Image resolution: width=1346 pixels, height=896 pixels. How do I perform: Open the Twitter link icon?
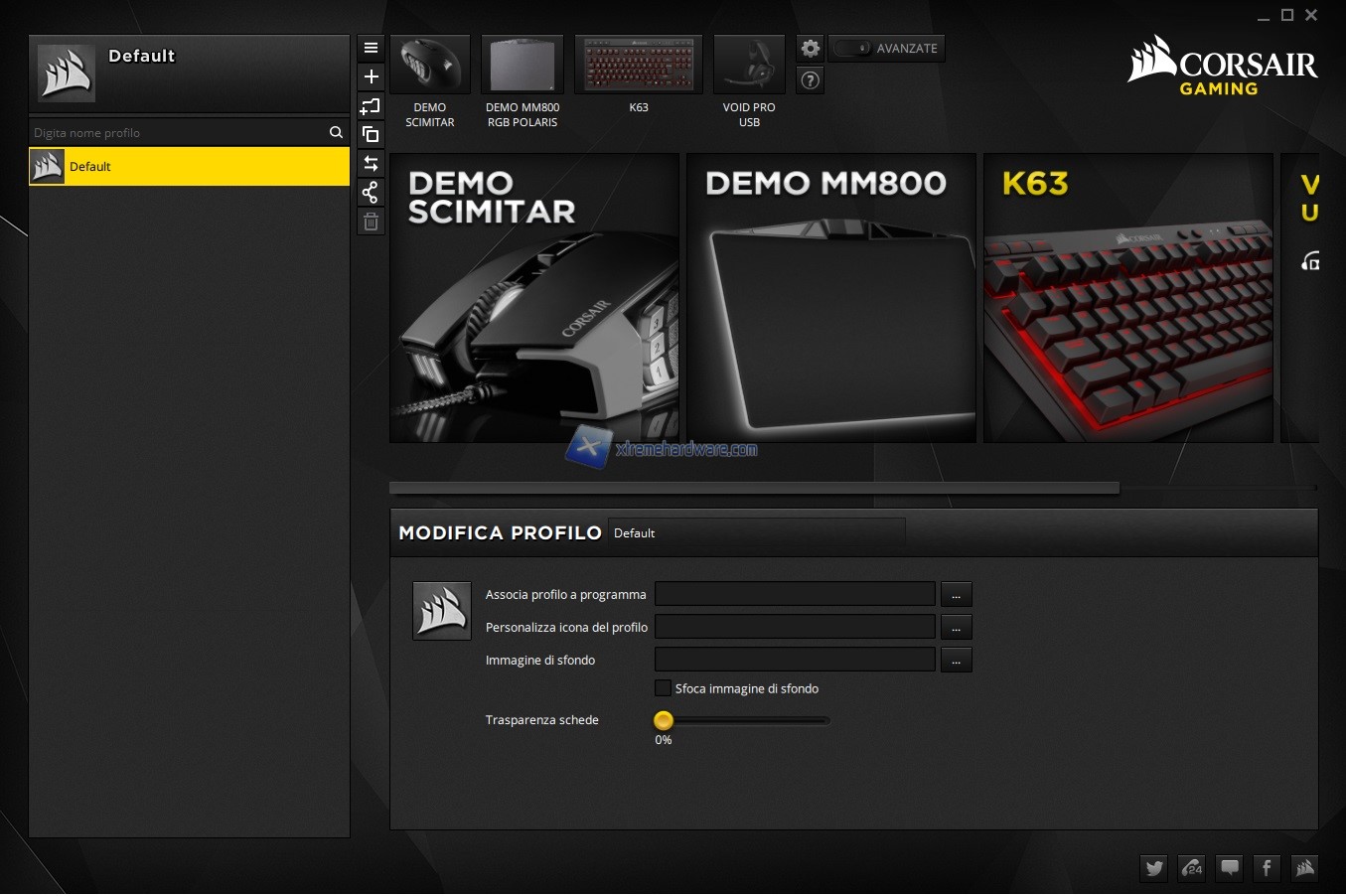tap(1154, 868)
